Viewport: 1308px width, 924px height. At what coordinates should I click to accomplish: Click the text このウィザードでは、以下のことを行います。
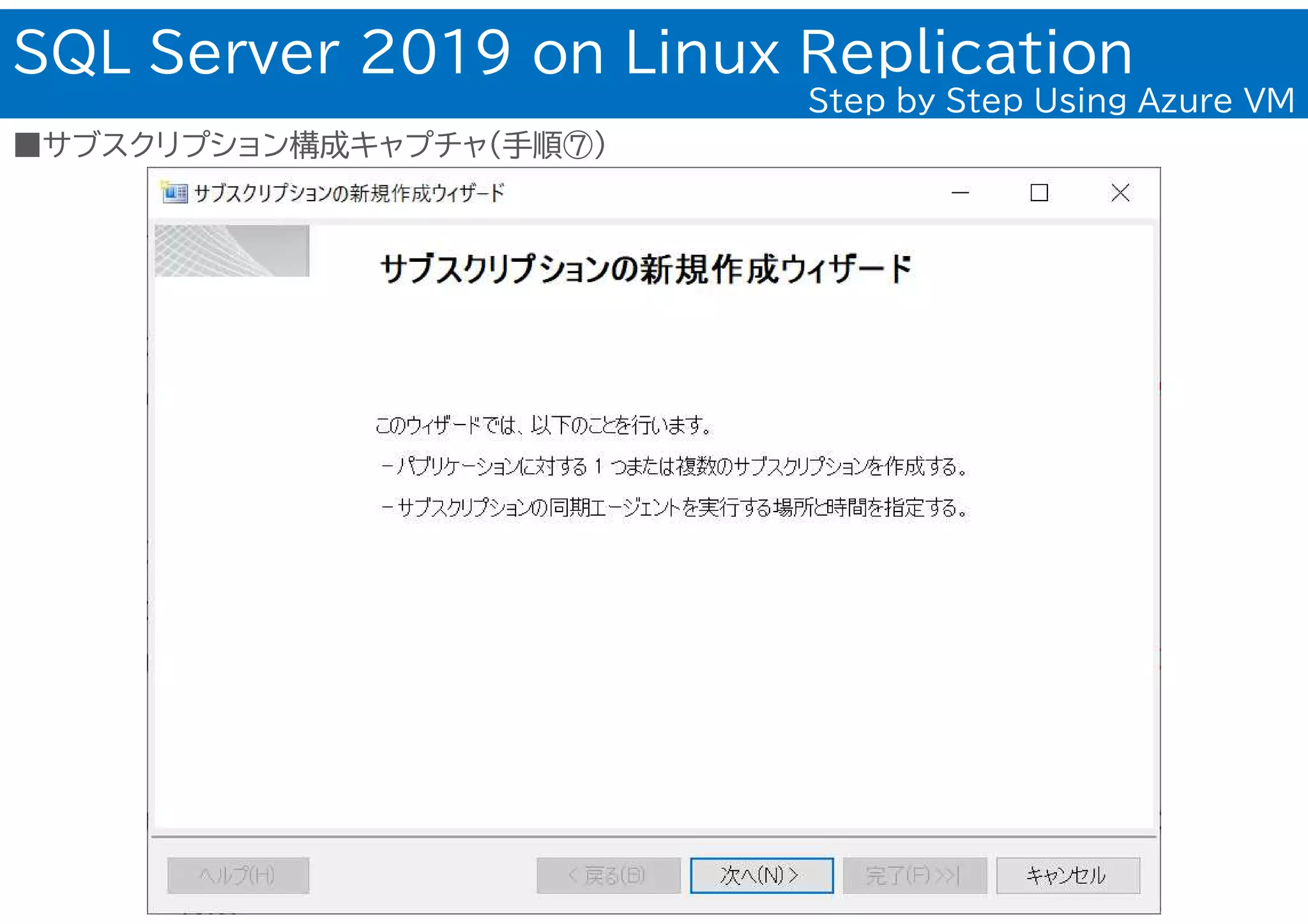pos(544,425)
